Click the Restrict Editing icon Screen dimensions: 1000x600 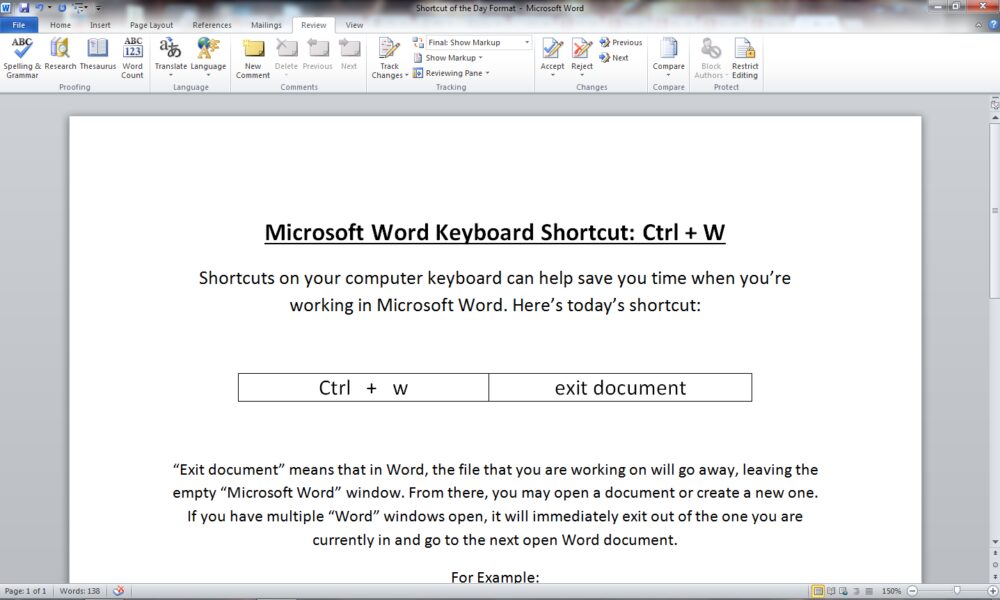[x=745, y=56]
